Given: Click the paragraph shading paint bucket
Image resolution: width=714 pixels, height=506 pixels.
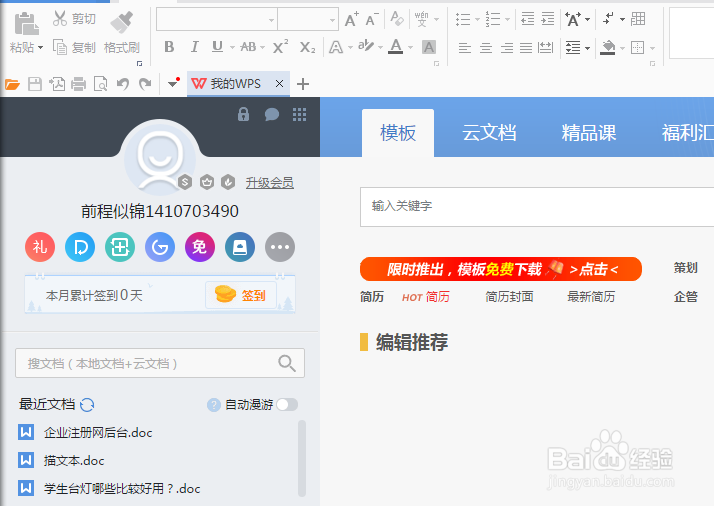Looking at the screenshot, I should 607,47.
